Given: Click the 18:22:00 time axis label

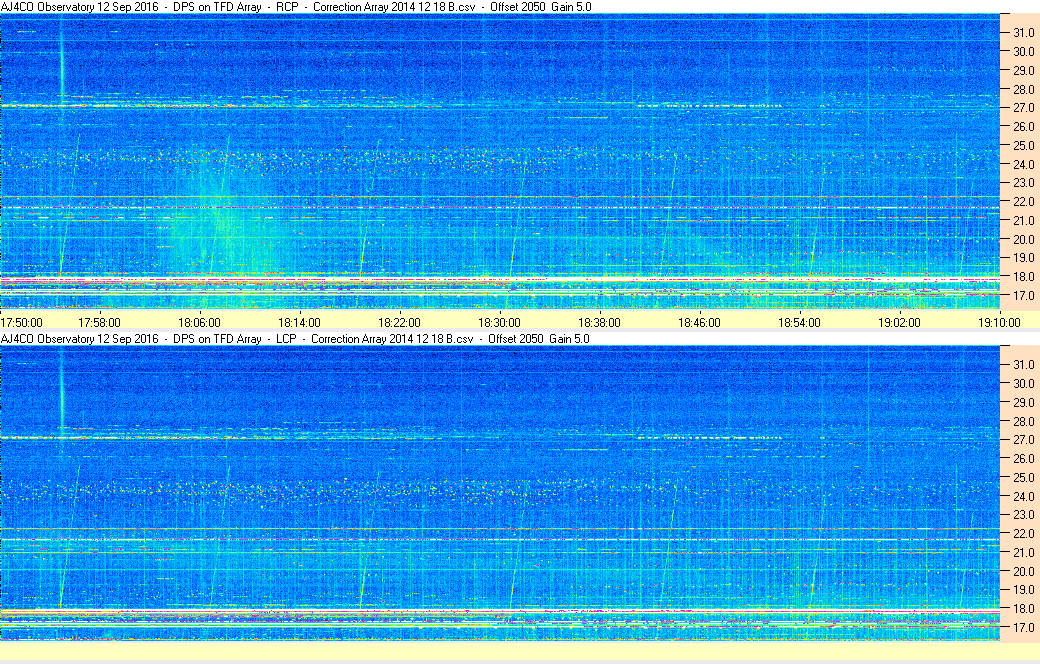Looking at the screenshot, I should 399,323.
